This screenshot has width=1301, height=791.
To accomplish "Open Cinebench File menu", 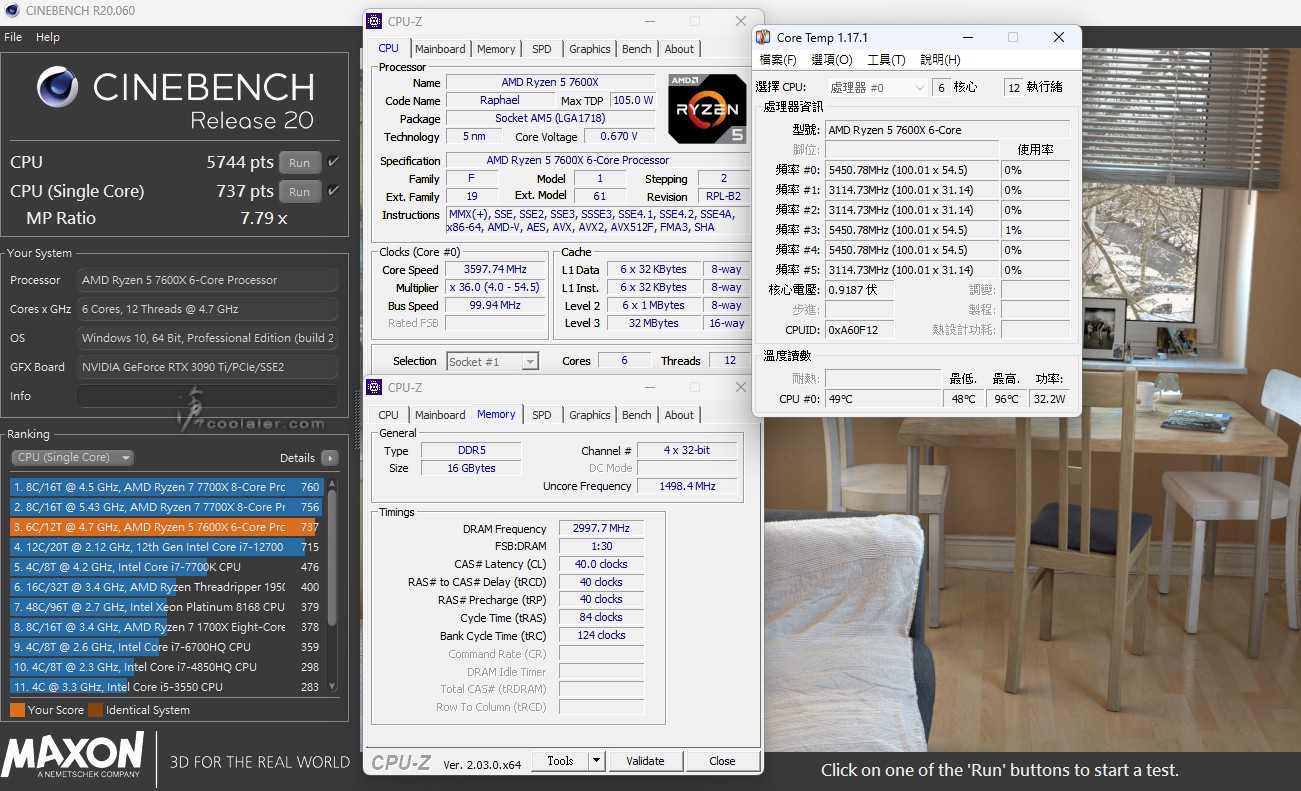I will pos(13,37).
